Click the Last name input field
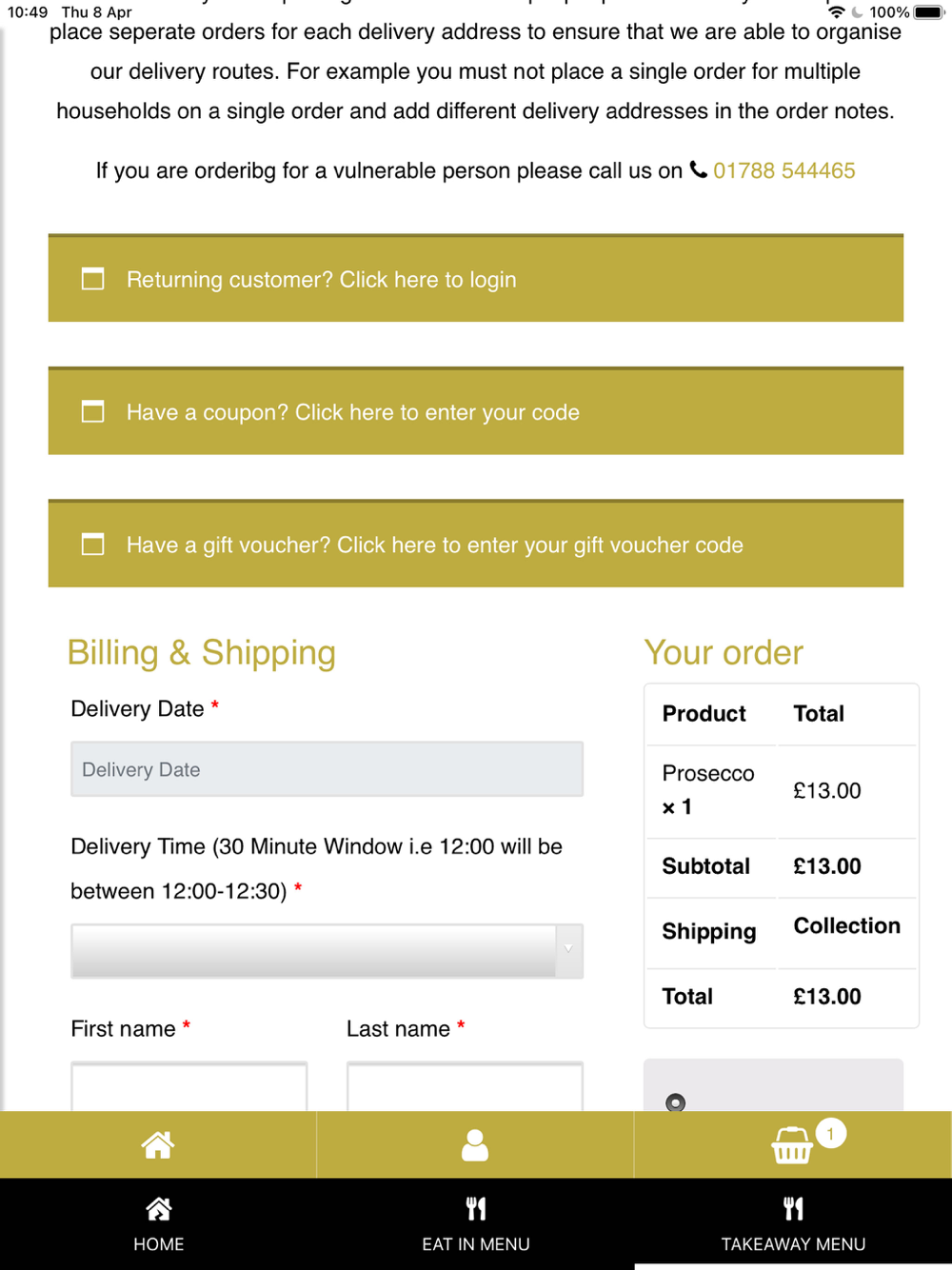The image size is (952, 1270). click(x=465, y=1087)
